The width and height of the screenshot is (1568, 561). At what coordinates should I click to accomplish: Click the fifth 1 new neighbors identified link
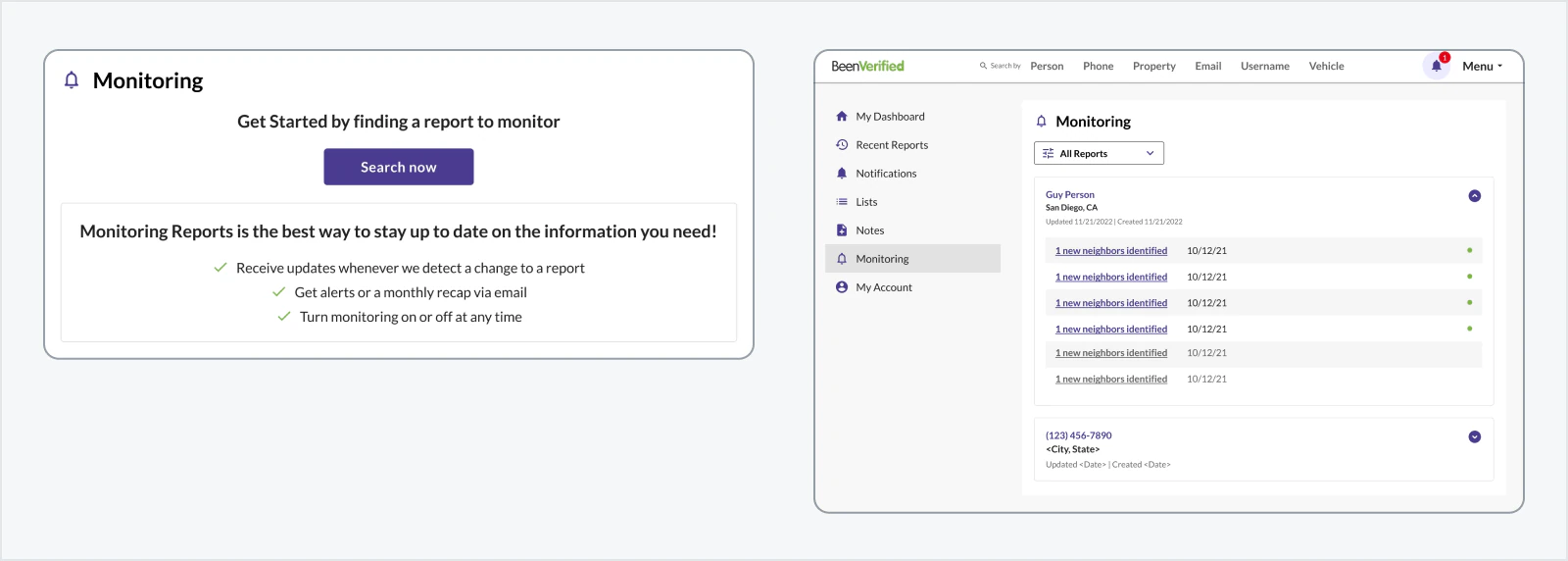coord(1110,352)
